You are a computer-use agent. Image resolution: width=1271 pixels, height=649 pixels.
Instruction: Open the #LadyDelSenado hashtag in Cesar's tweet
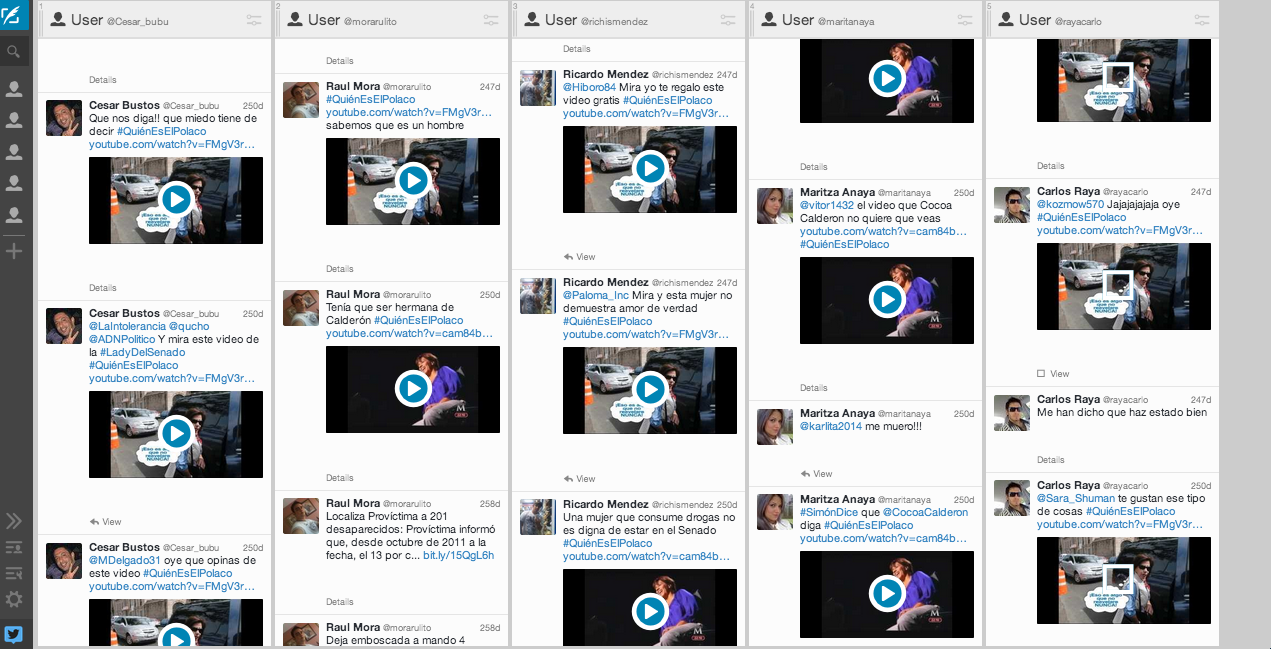(143, 353)
